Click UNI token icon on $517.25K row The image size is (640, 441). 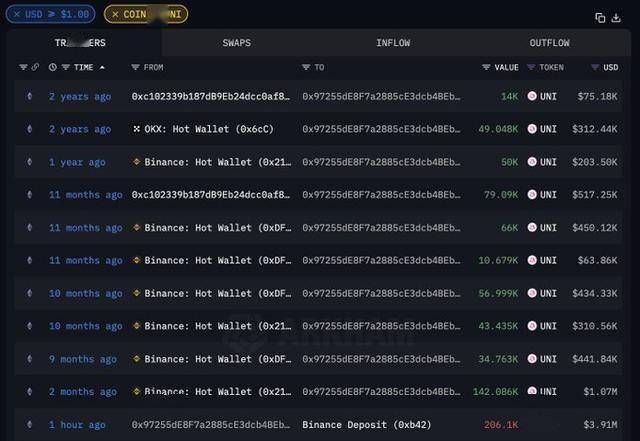coord(532,194)
